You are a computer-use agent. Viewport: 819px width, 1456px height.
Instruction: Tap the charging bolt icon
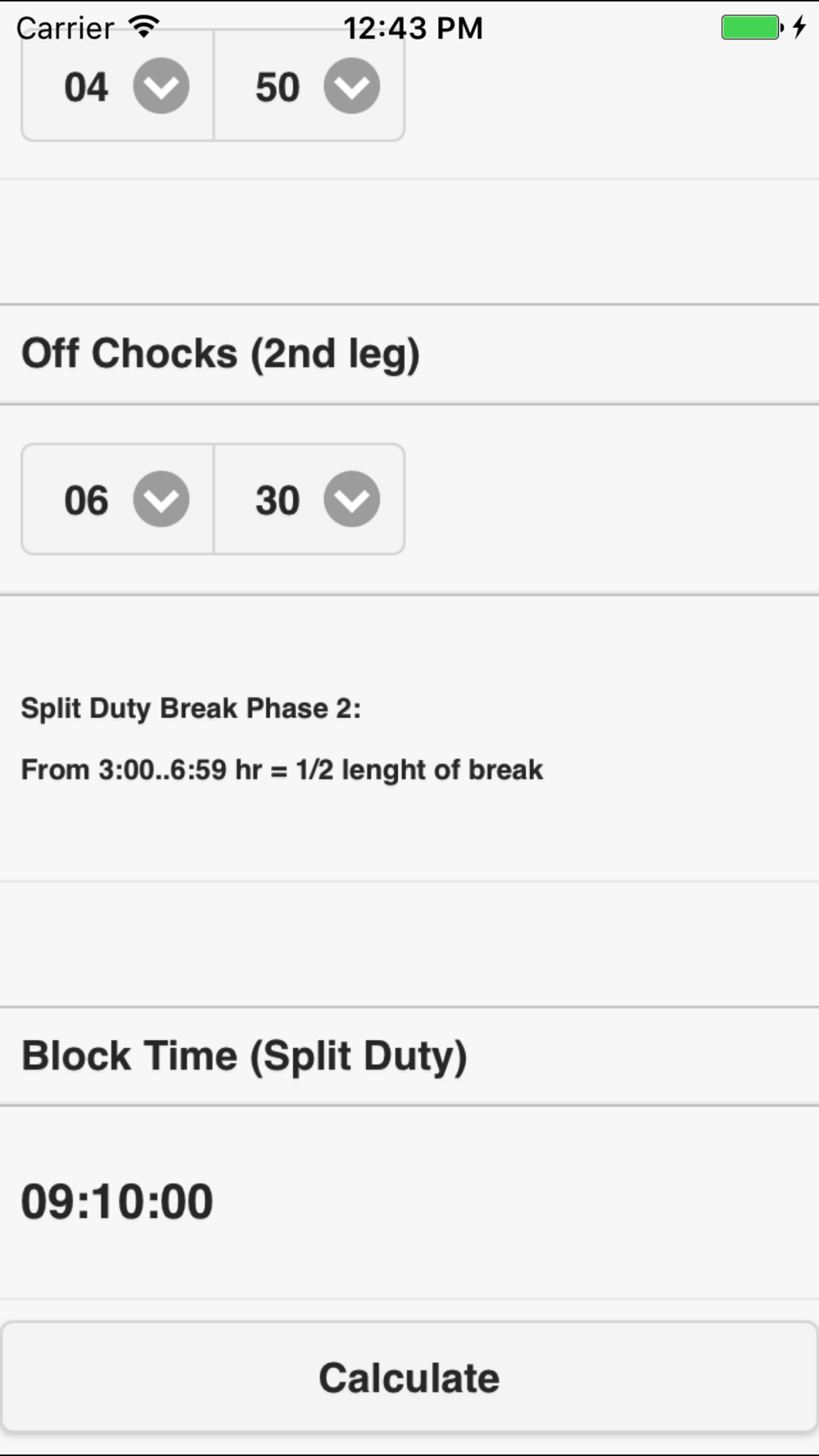coord(799,27)
